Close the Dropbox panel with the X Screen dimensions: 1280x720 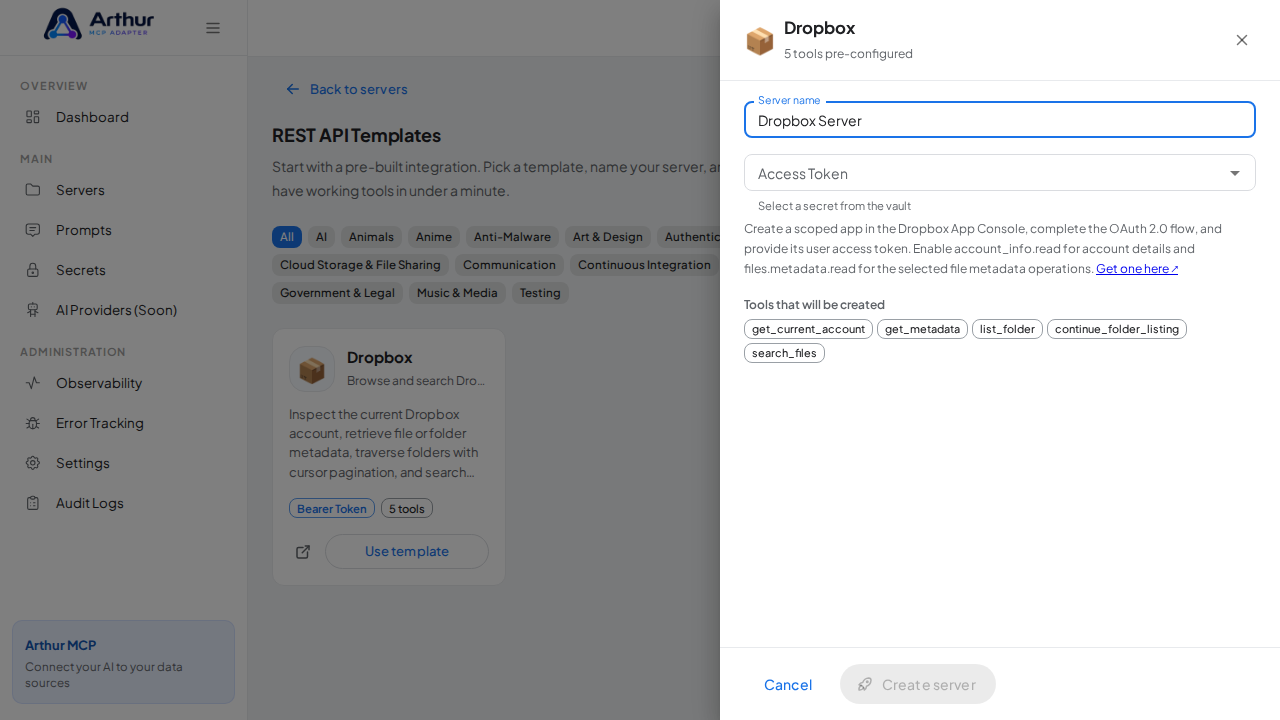coord(1242,40)
